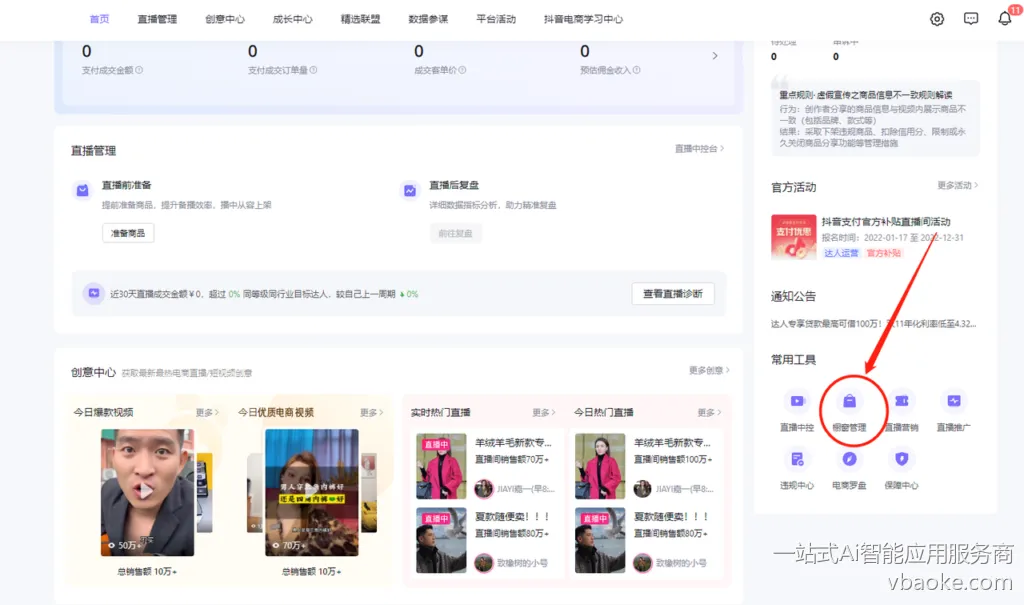The height and width of the screenshot is (605, 1024).
Task: Click JIAYI avatar under 实时热门直播
Action: (x=483, y=488)
